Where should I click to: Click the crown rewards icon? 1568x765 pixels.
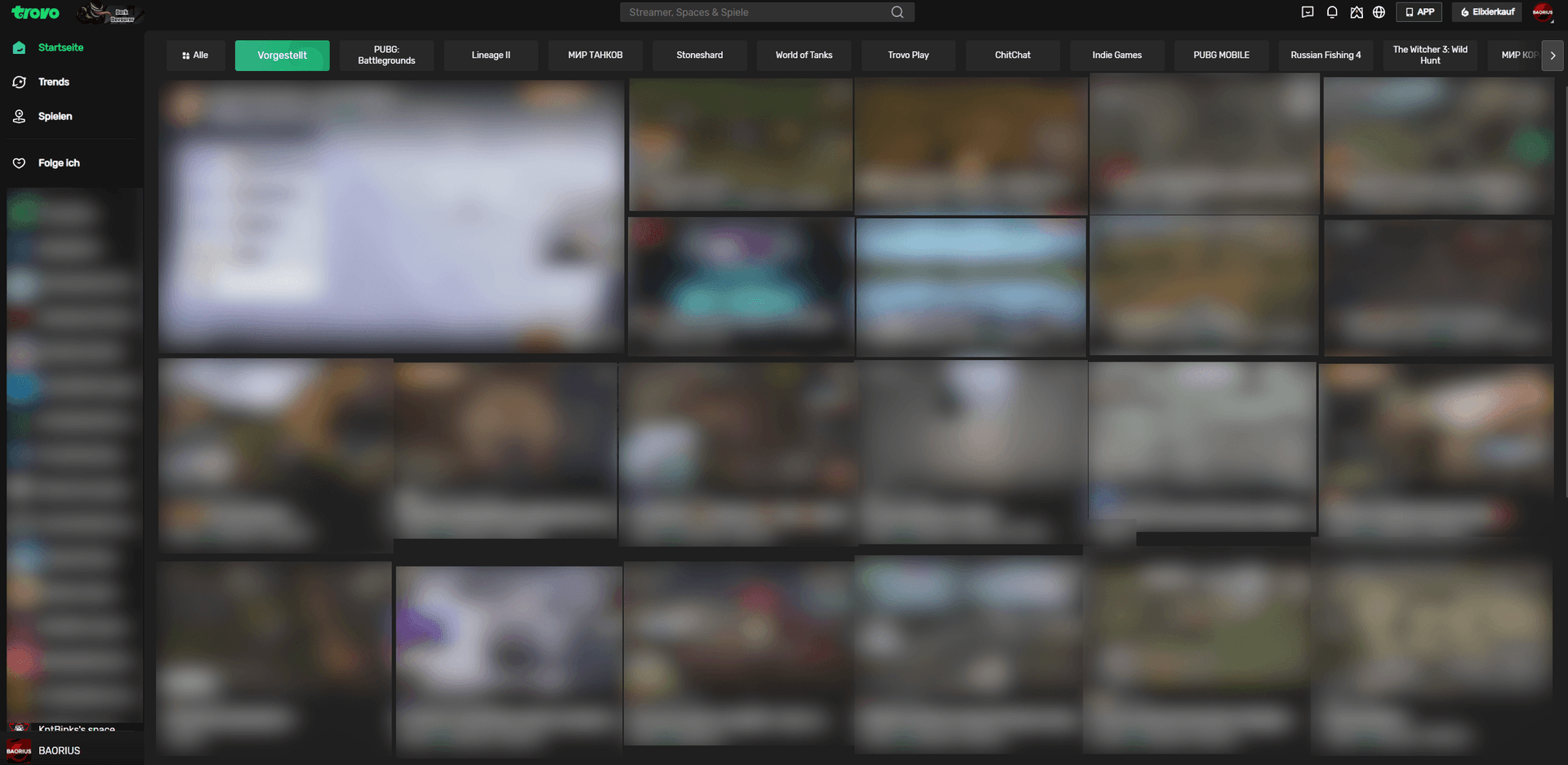tap(1356, 12)
